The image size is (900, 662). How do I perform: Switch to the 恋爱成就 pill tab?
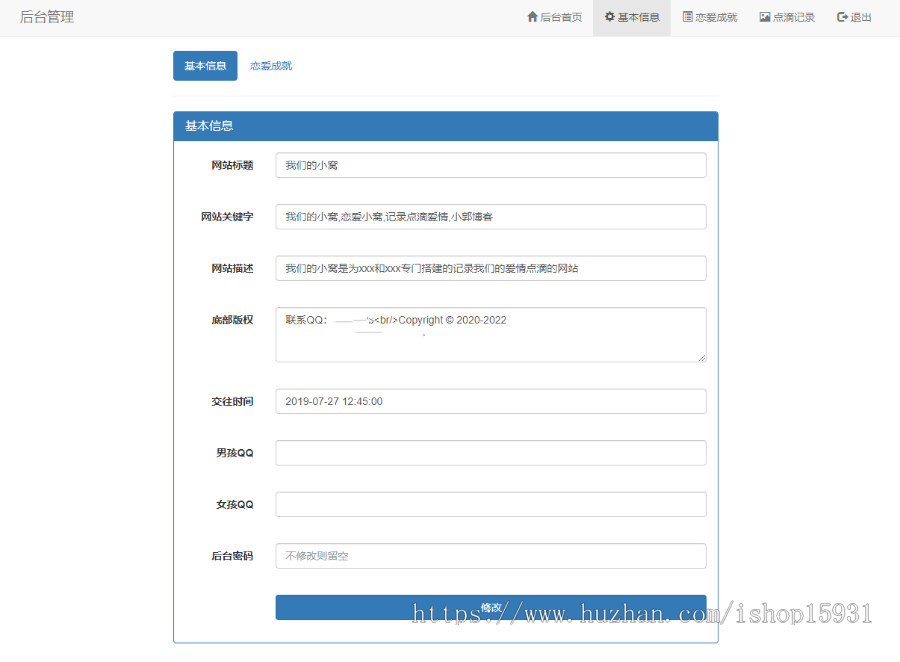[271, 66]
